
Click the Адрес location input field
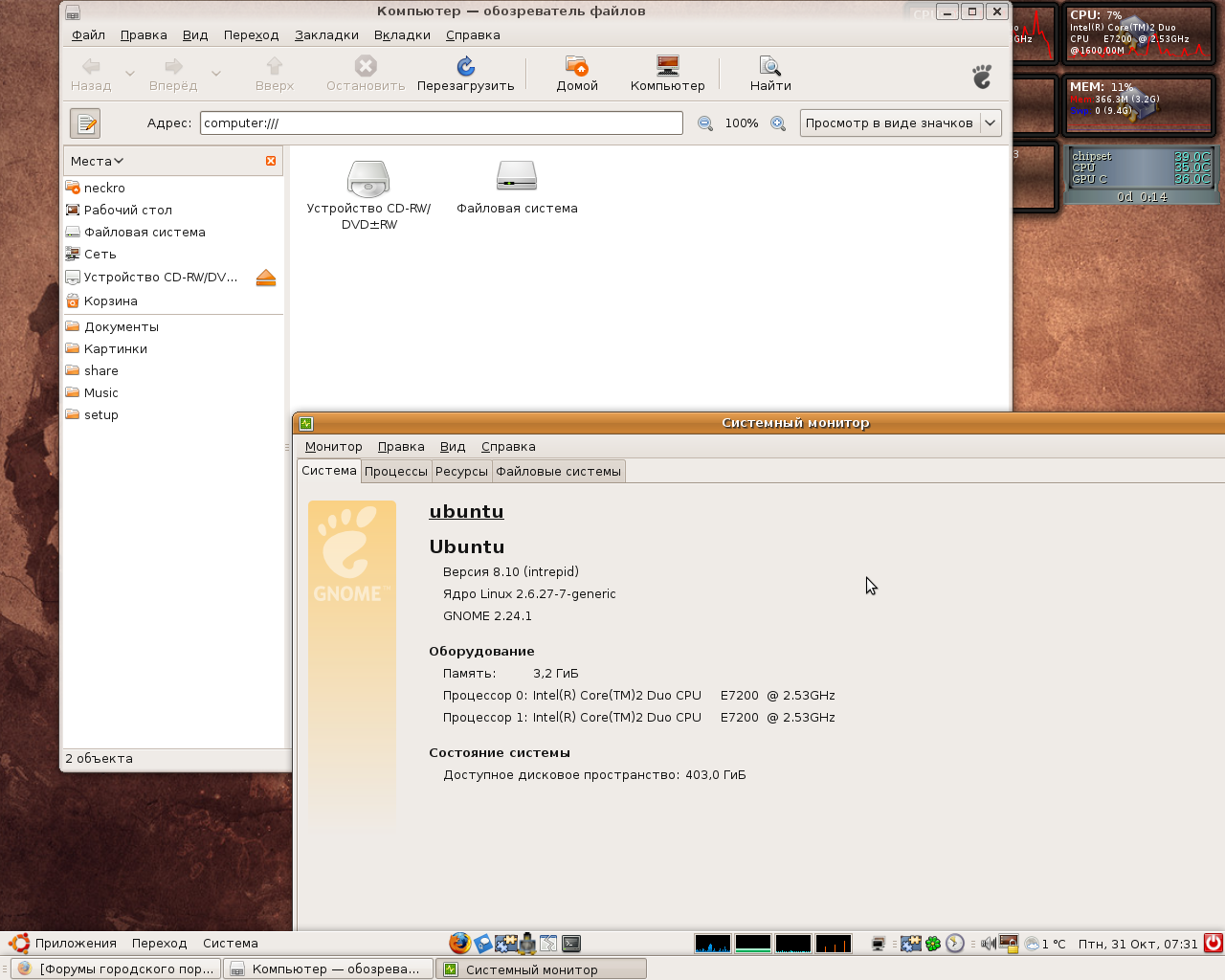click(x=441, y=123)
